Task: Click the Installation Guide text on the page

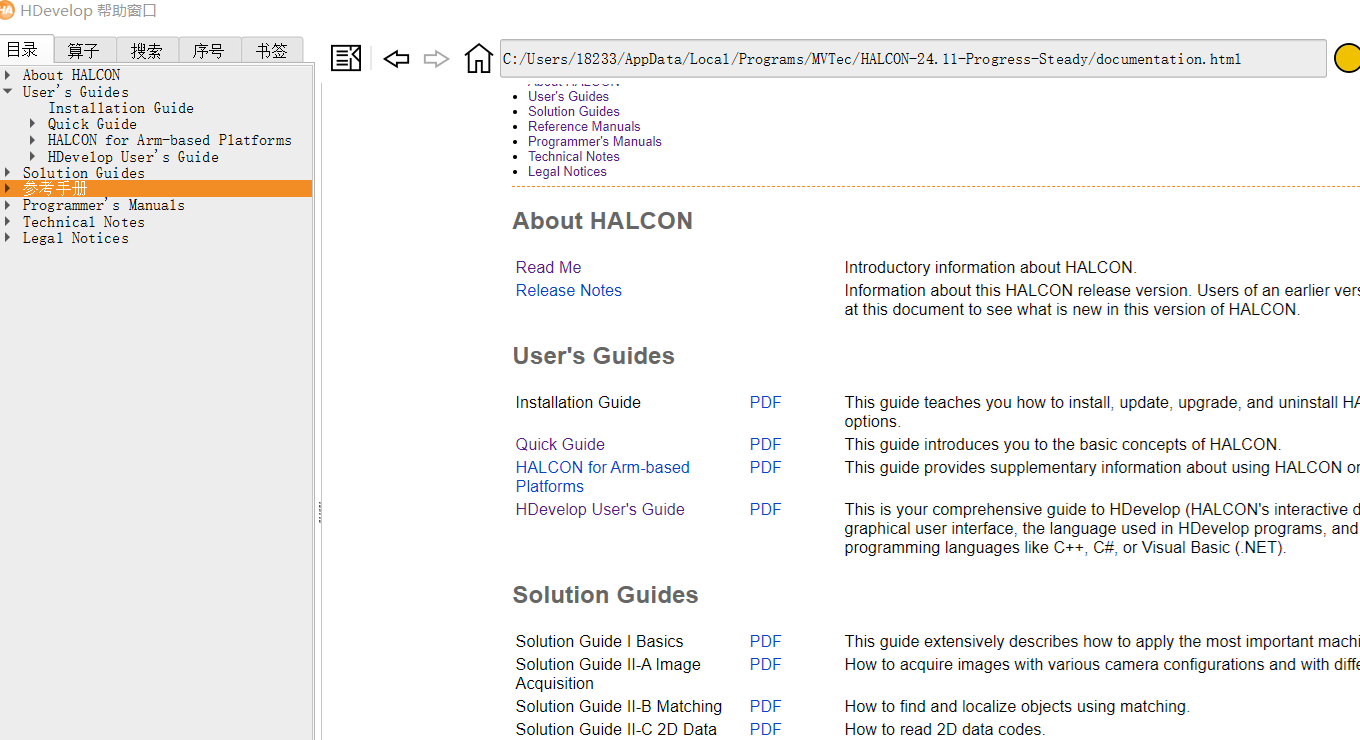Action: [578, 403]
